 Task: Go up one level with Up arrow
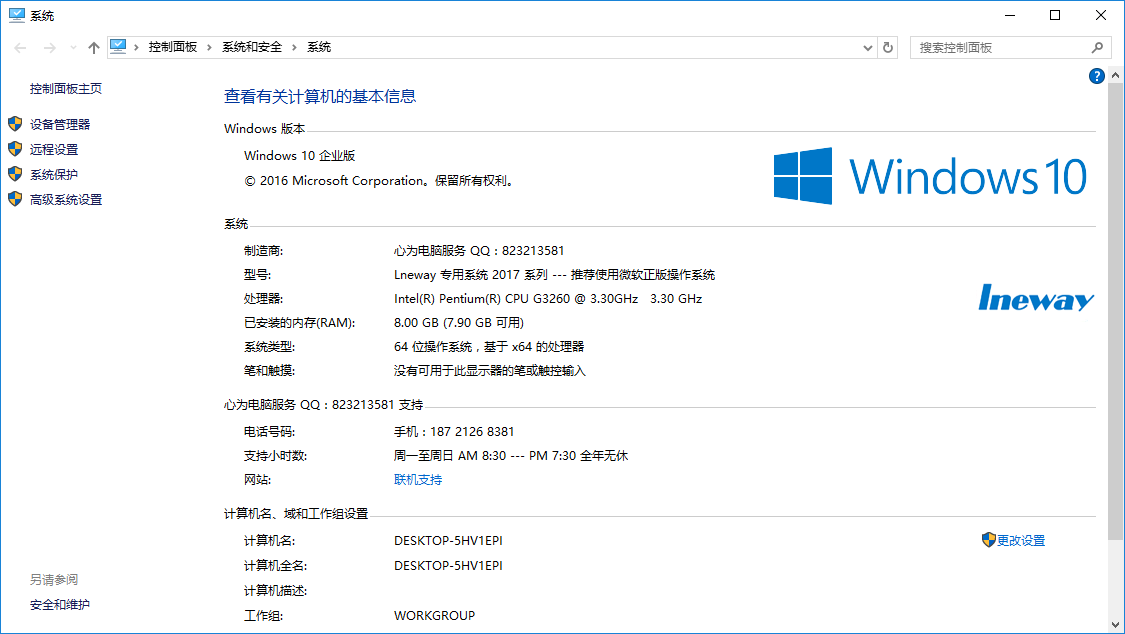(94, 47)
